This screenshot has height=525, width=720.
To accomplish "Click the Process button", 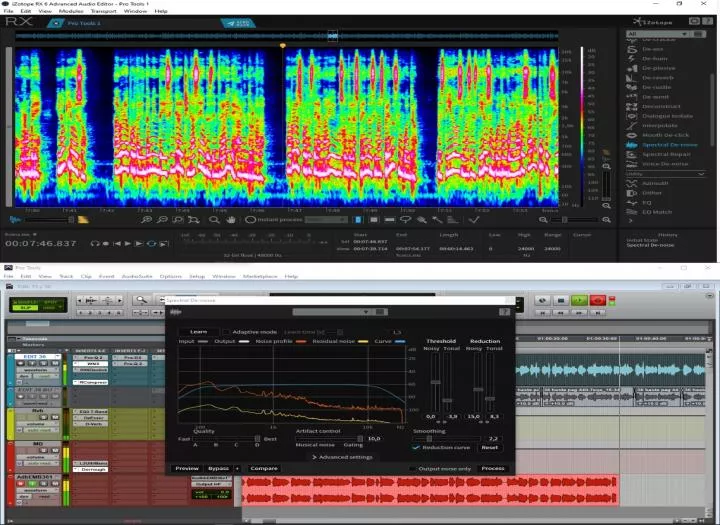I will (493, 469).
